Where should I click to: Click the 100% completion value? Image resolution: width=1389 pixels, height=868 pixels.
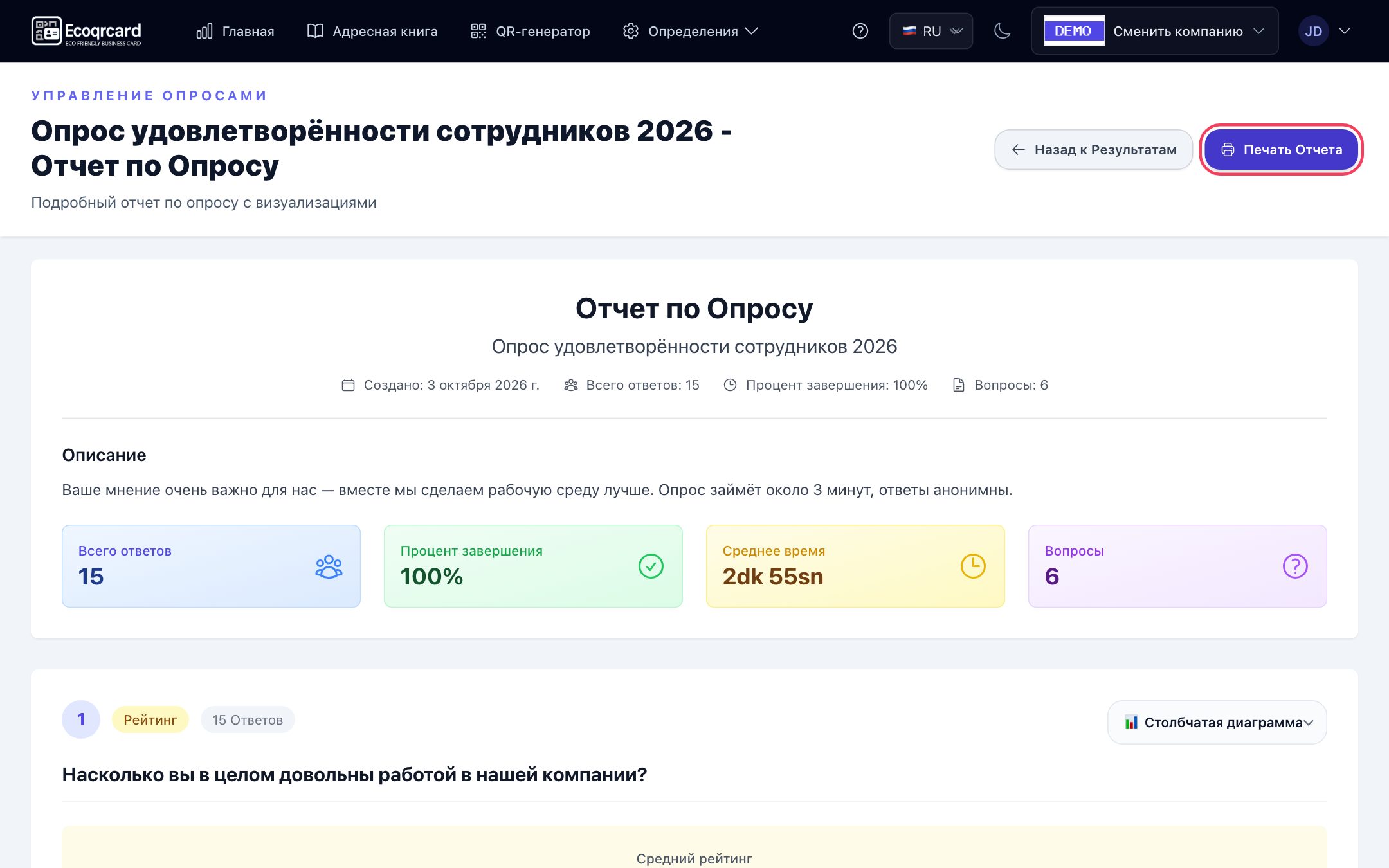(431, 577)
